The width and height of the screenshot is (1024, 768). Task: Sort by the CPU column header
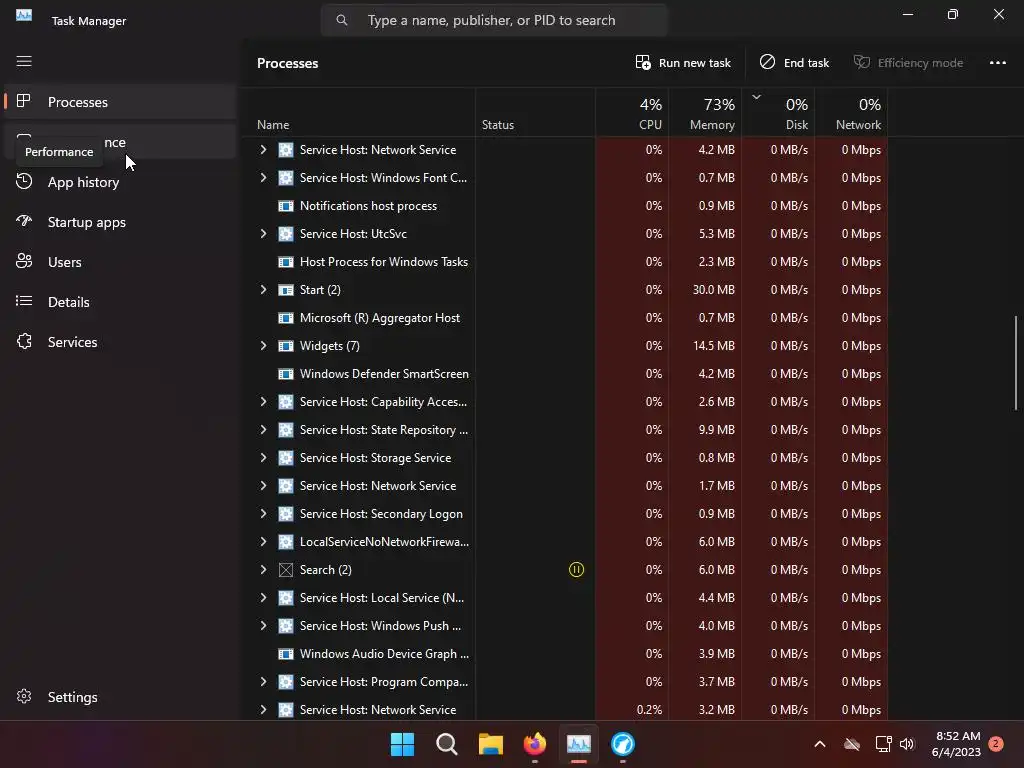[632, 112]
